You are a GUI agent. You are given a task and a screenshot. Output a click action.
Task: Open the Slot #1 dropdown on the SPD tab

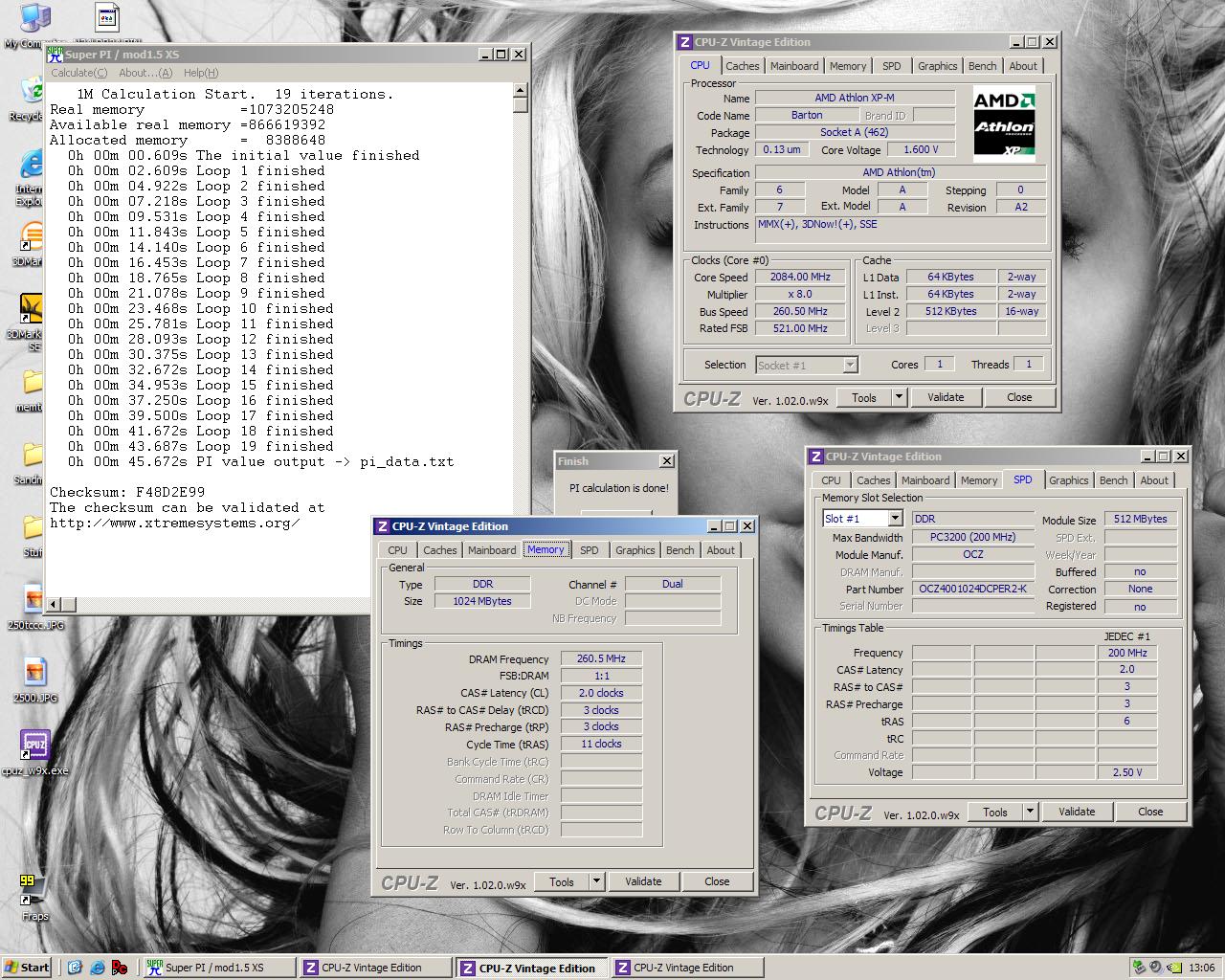tap(894, 518)
